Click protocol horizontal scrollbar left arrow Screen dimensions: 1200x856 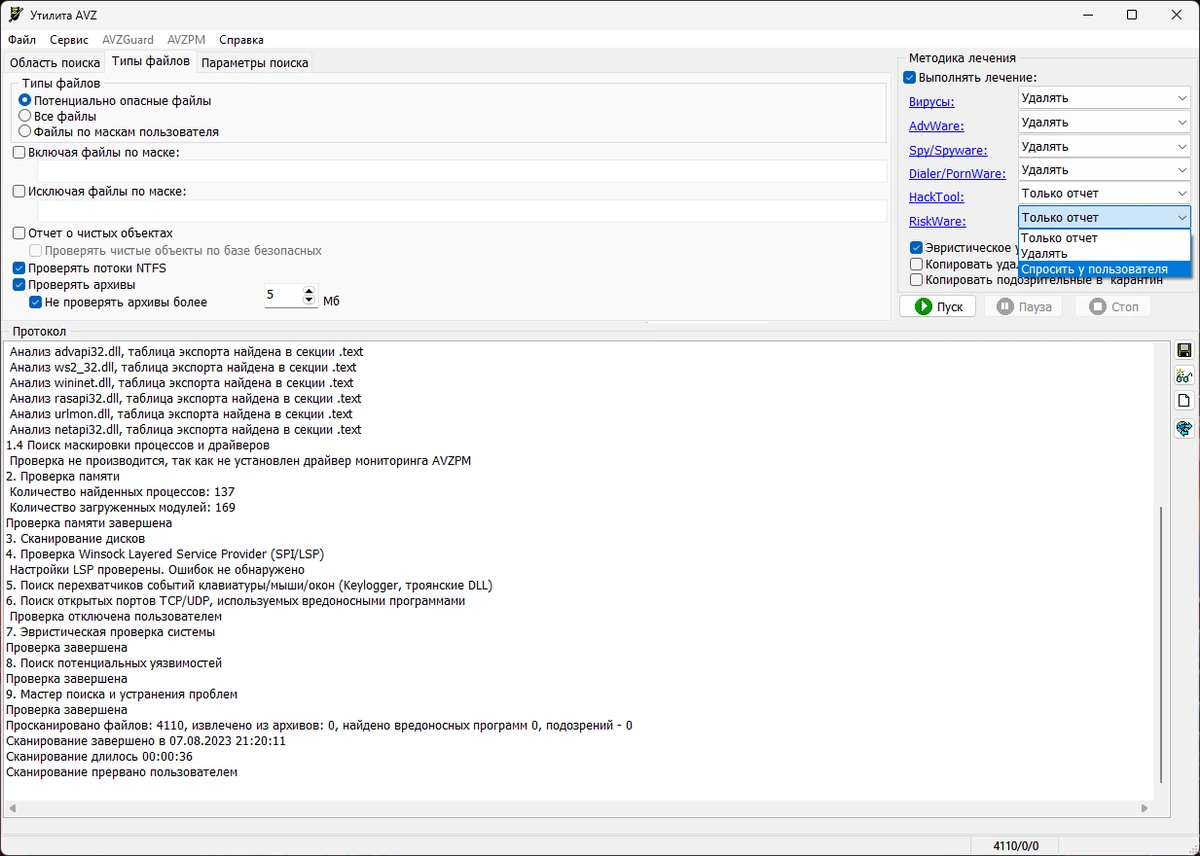(x=11, y=808)
